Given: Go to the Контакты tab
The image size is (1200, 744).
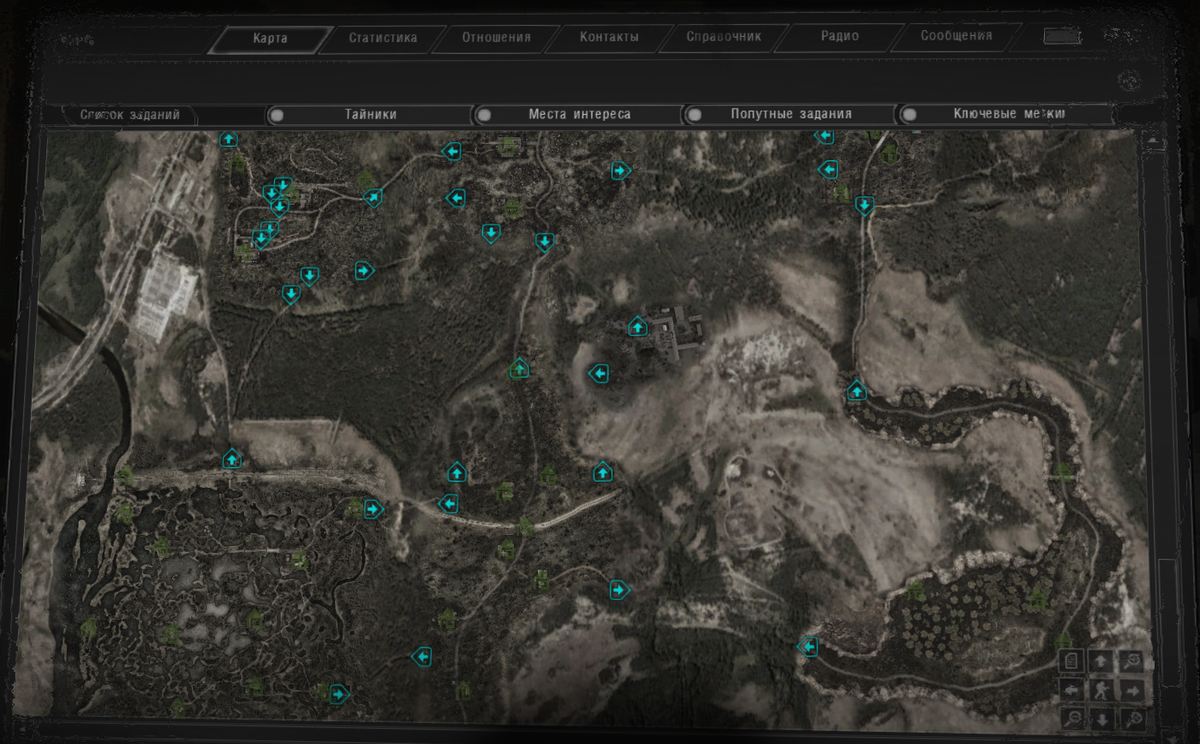Looking at the screenshot, I should point(609,38).
